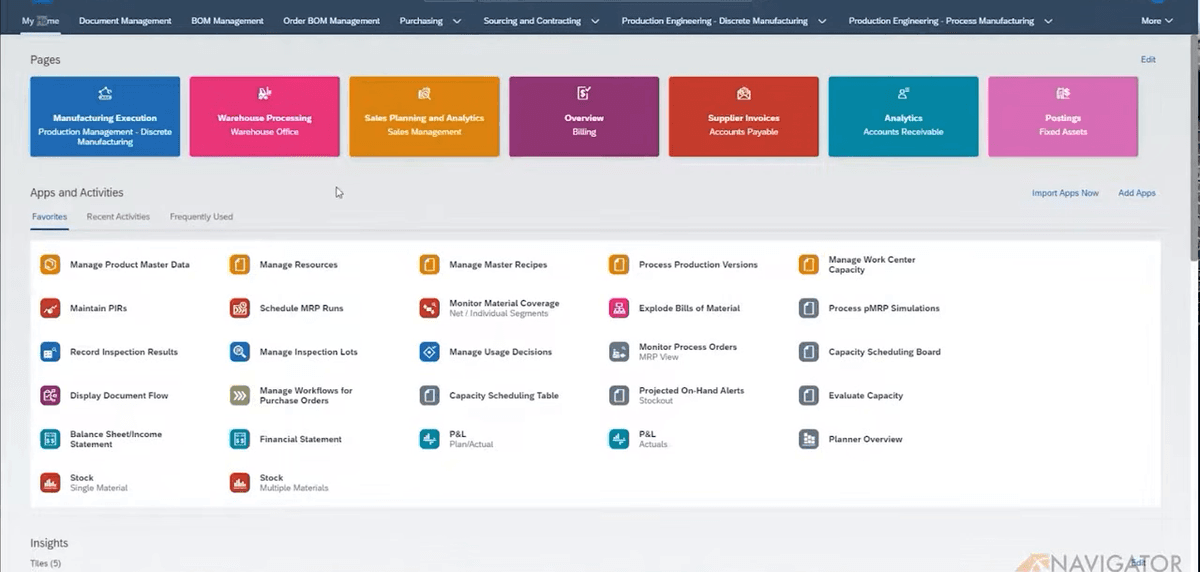Open the Manage Resources app icon
The image size is (1200, 572).
coord(240,265)
